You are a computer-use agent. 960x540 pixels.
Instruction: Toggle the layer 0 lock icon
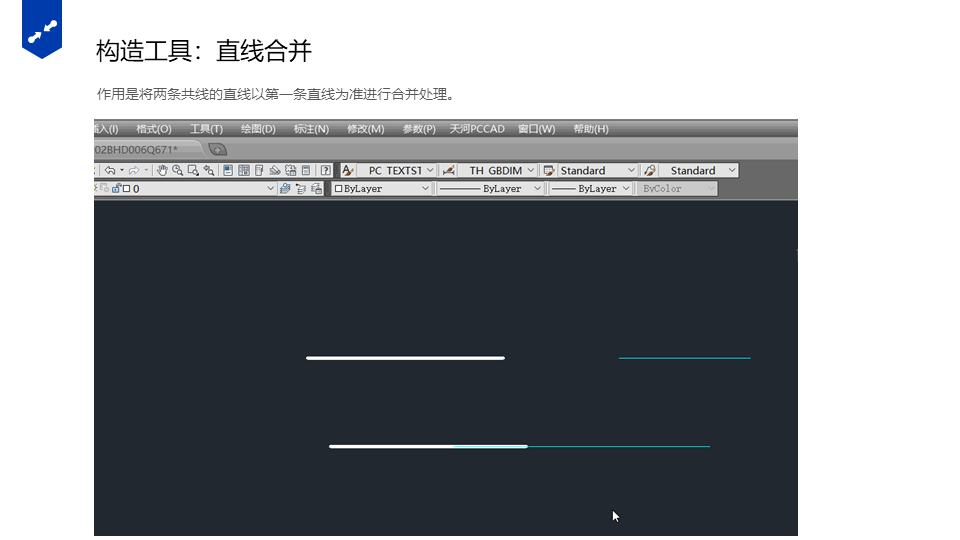pyautogui.click(x=116, y=189)
